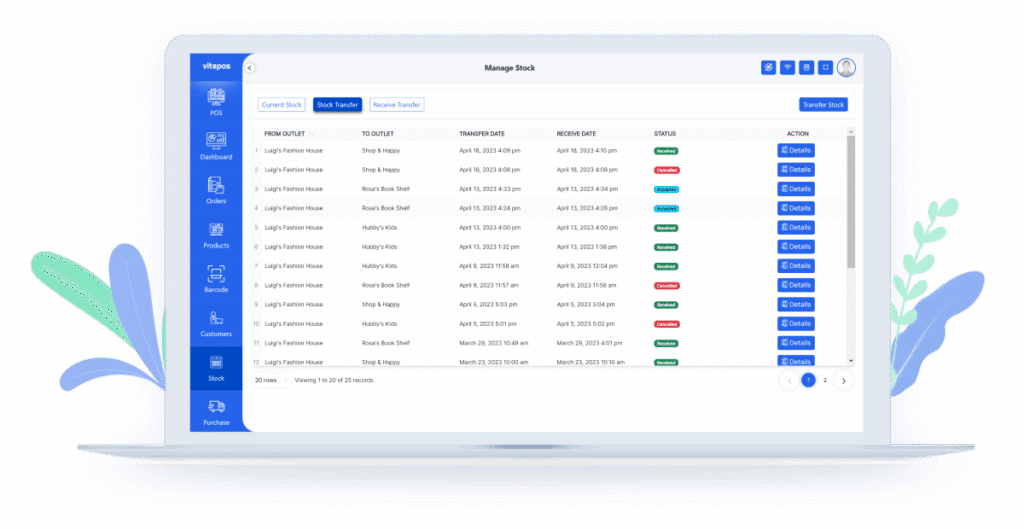Screen dimensions: 1024x529
Task: Click the Transfer Stock button
Action: pos(824,104)
